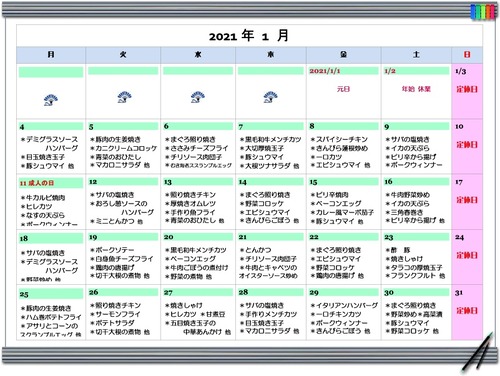
Task: Click 'きんぴらごぼう' on the 14th
Action: click(268, 221)
